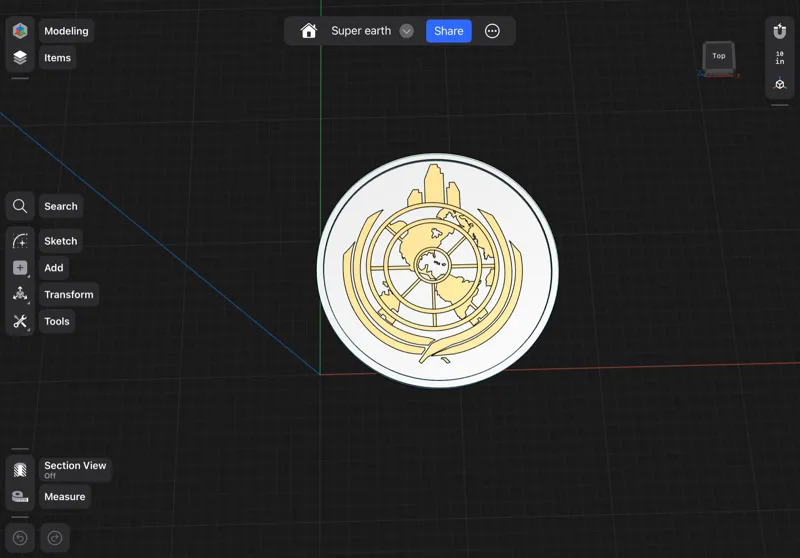Open the Modeling workspace cube icon
800x558 pixels.
(x=20, y=31)
